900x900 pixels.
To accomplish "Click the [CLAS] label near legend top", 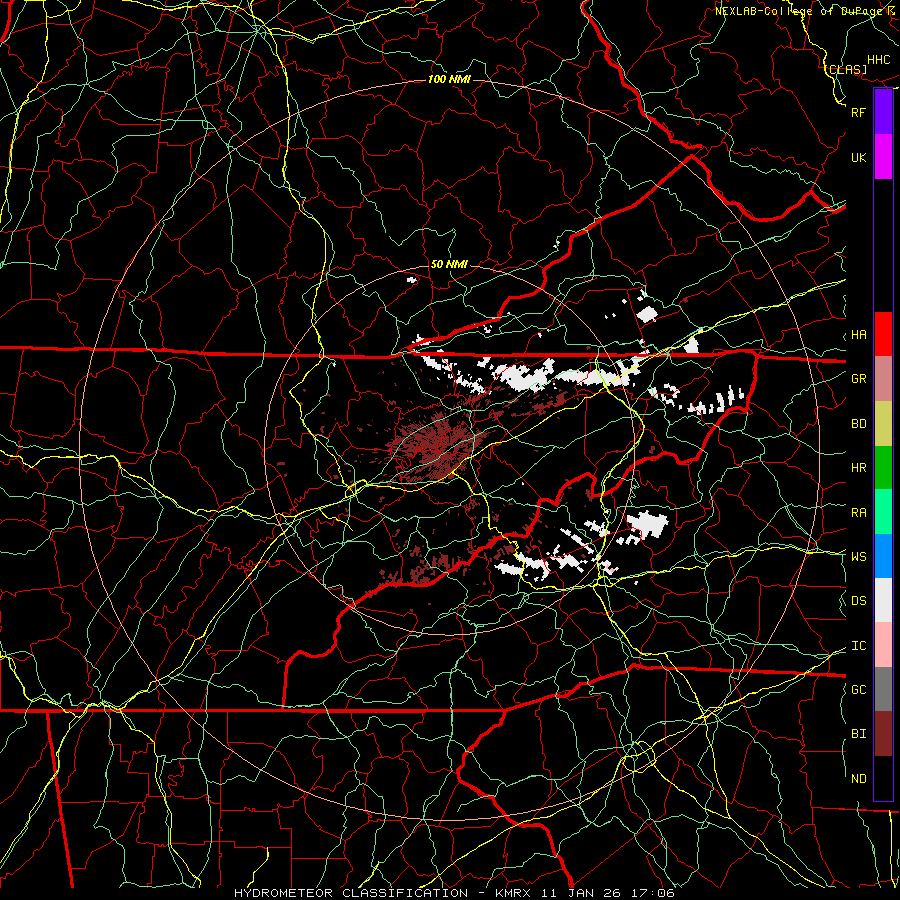I will (845, 69).
